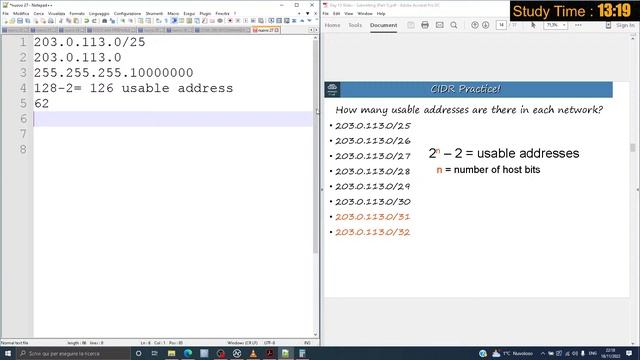Select the Document tab in Acrobat

(383, 25)
